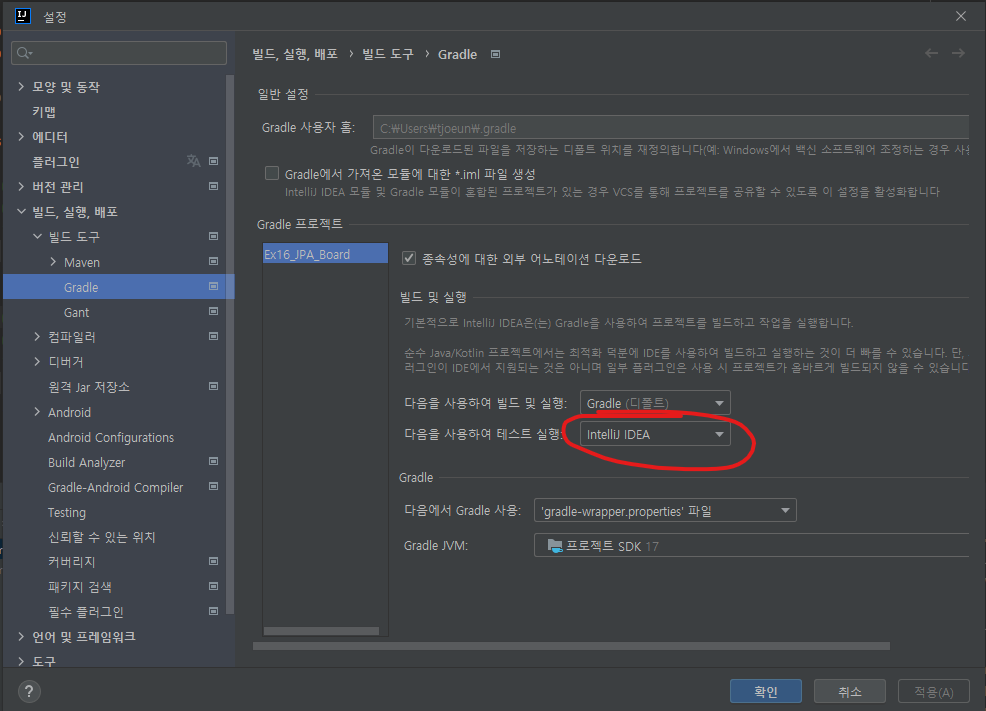Open the Gradle JVM 프로젝트 SDK combo box
986x711 pixels.
point(751,545)
